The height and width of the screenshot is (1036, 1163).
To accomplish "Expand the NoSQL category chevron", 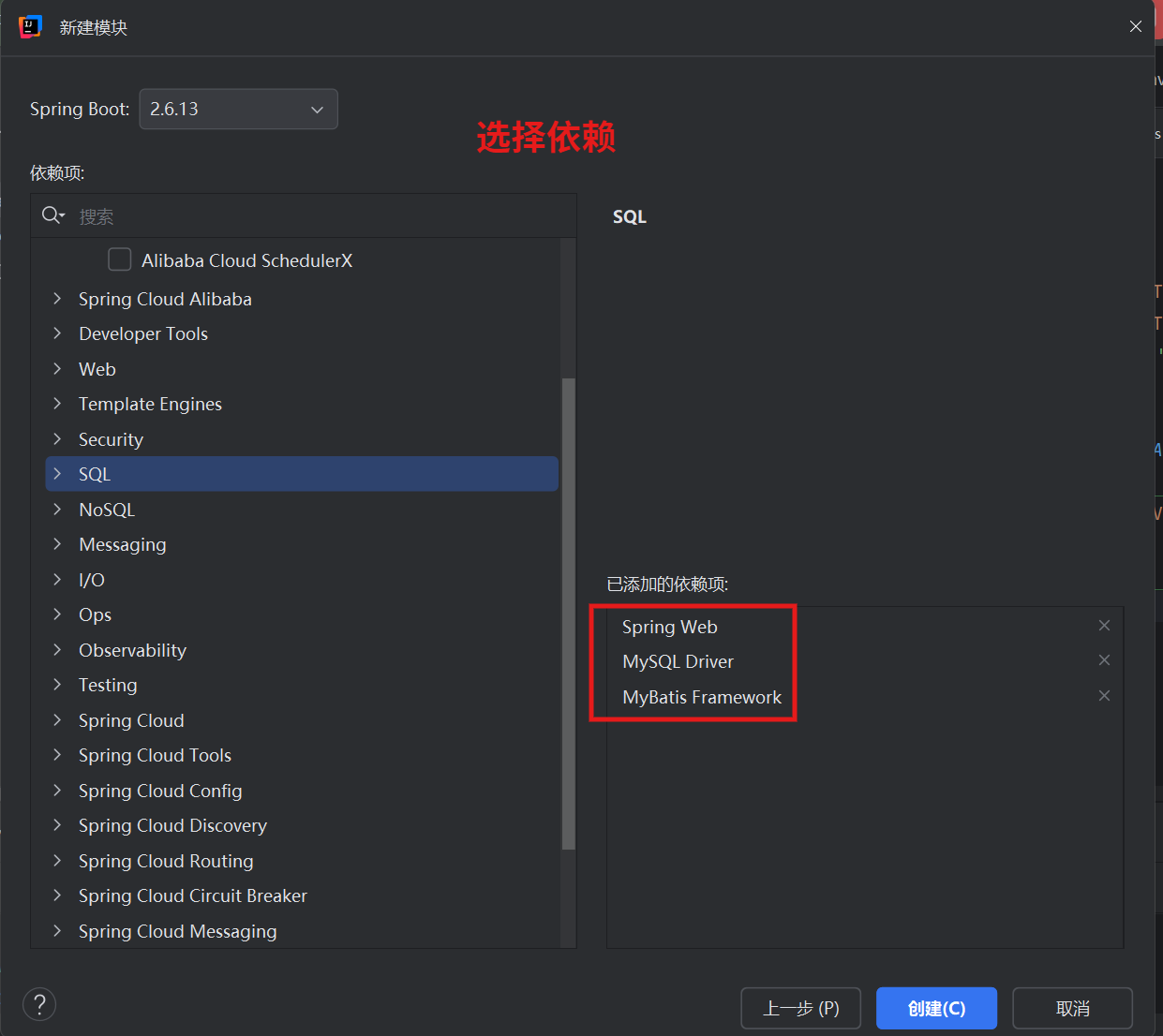I will pyautogui.click(x=57, y=510).
